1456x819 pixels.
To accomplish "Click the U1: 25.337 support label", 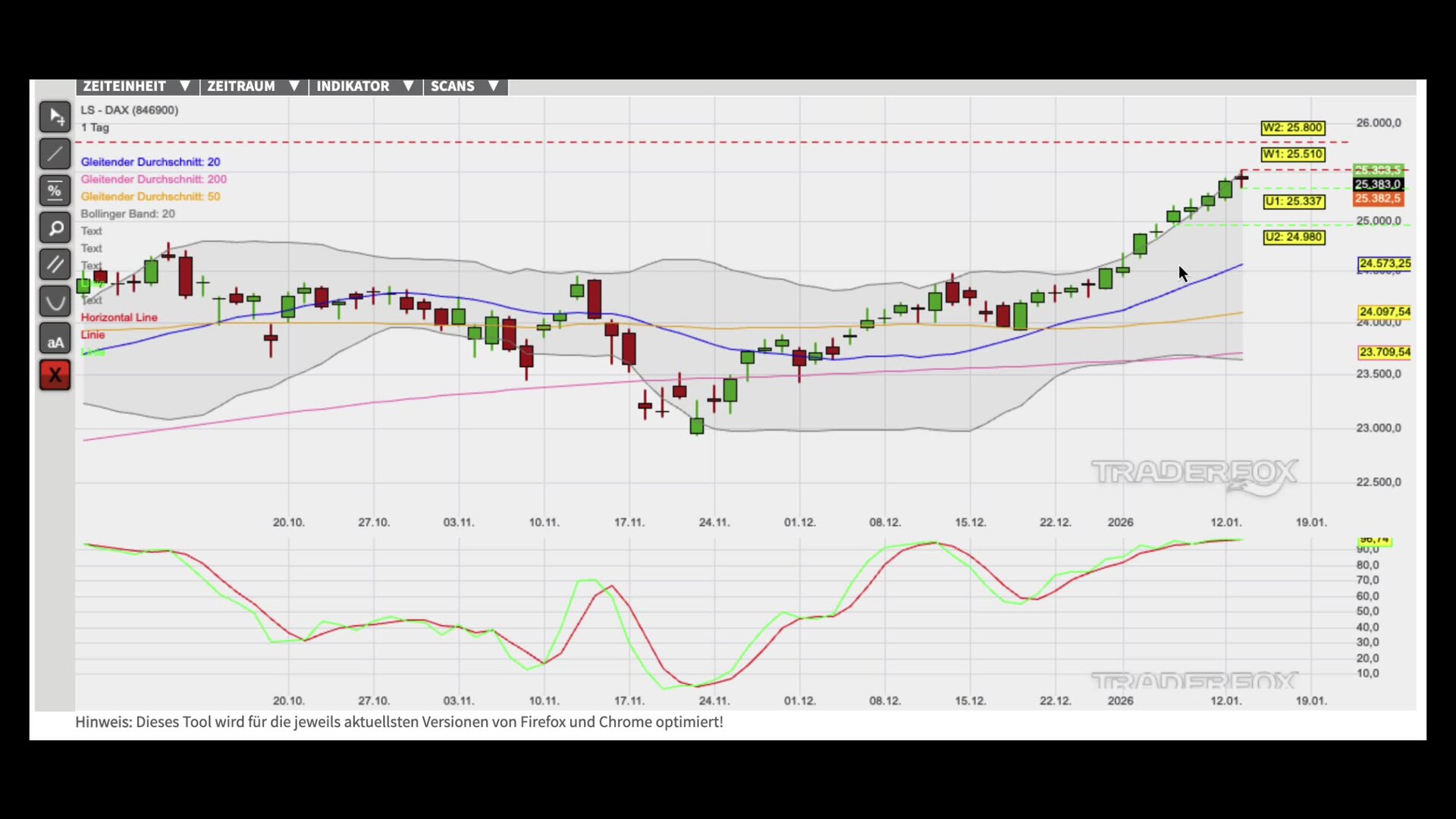I will tap(1294, 202).
